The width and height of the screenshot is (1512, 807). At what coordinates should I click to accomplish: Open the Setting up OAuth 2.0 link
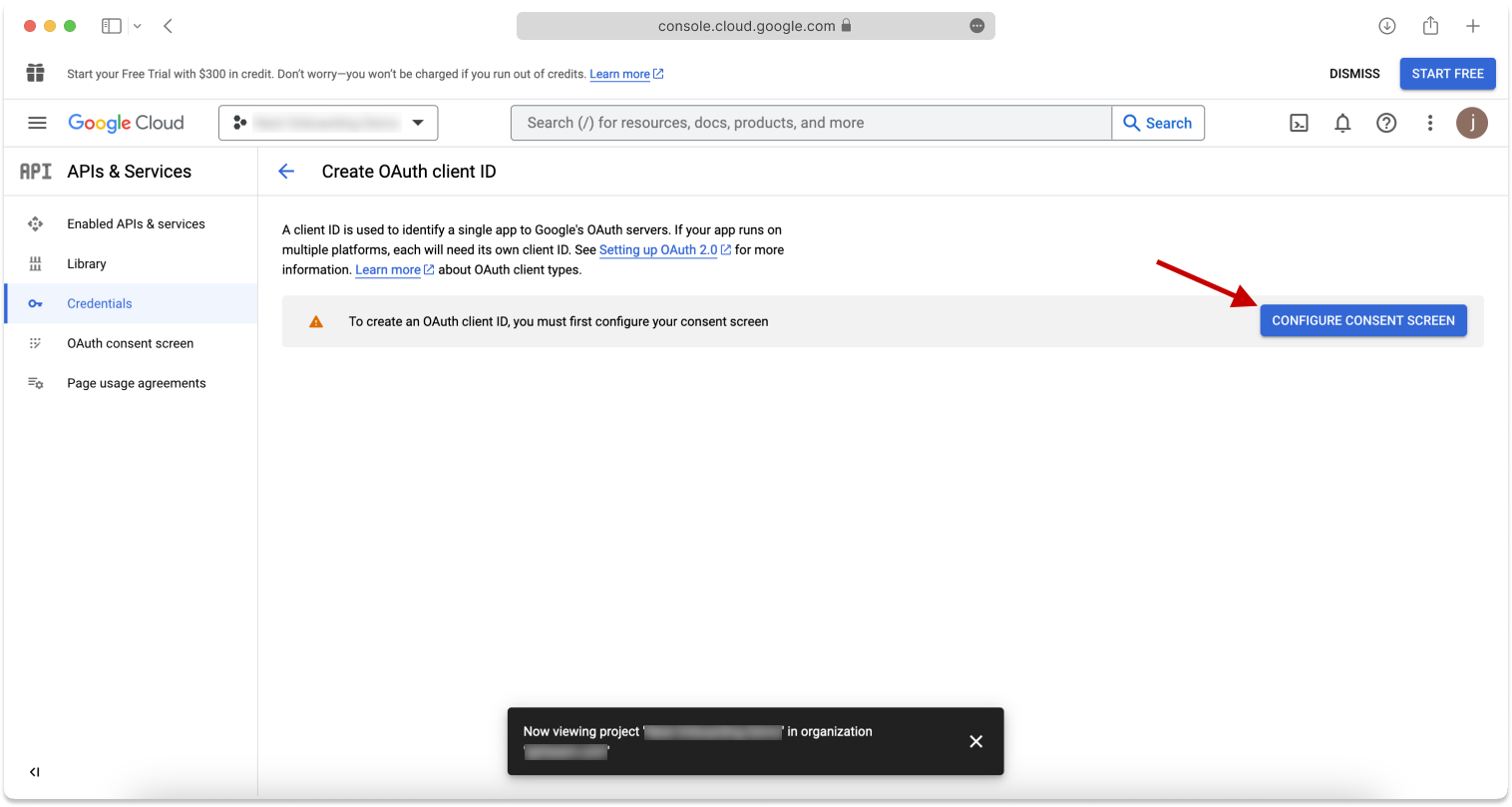[658, 249]
